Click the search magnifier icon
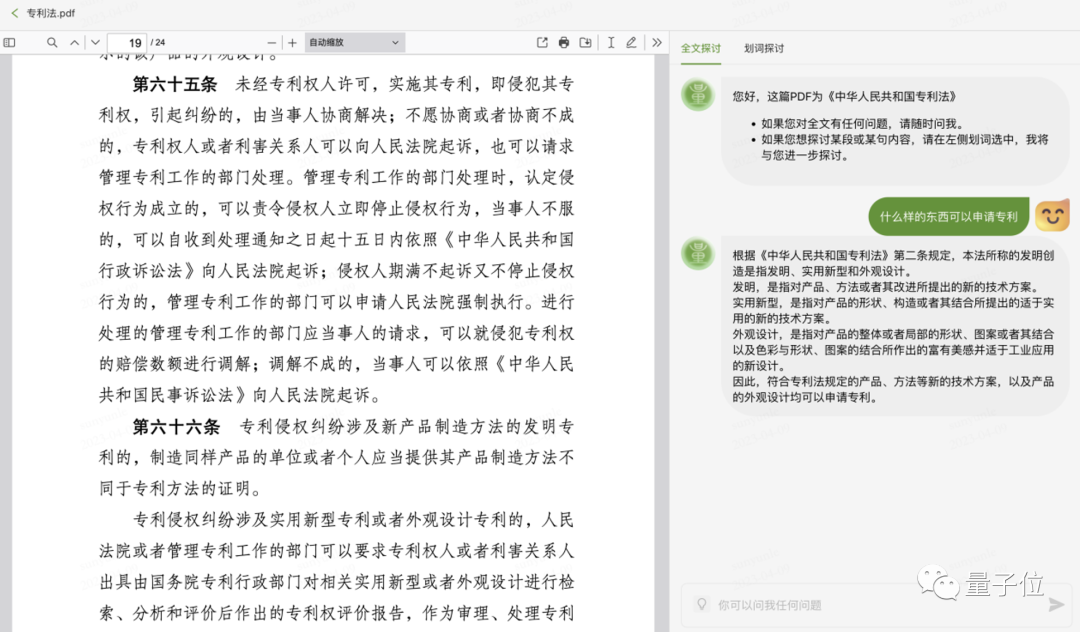This screenshot has height=632, width=1080. tap(51, 43)
